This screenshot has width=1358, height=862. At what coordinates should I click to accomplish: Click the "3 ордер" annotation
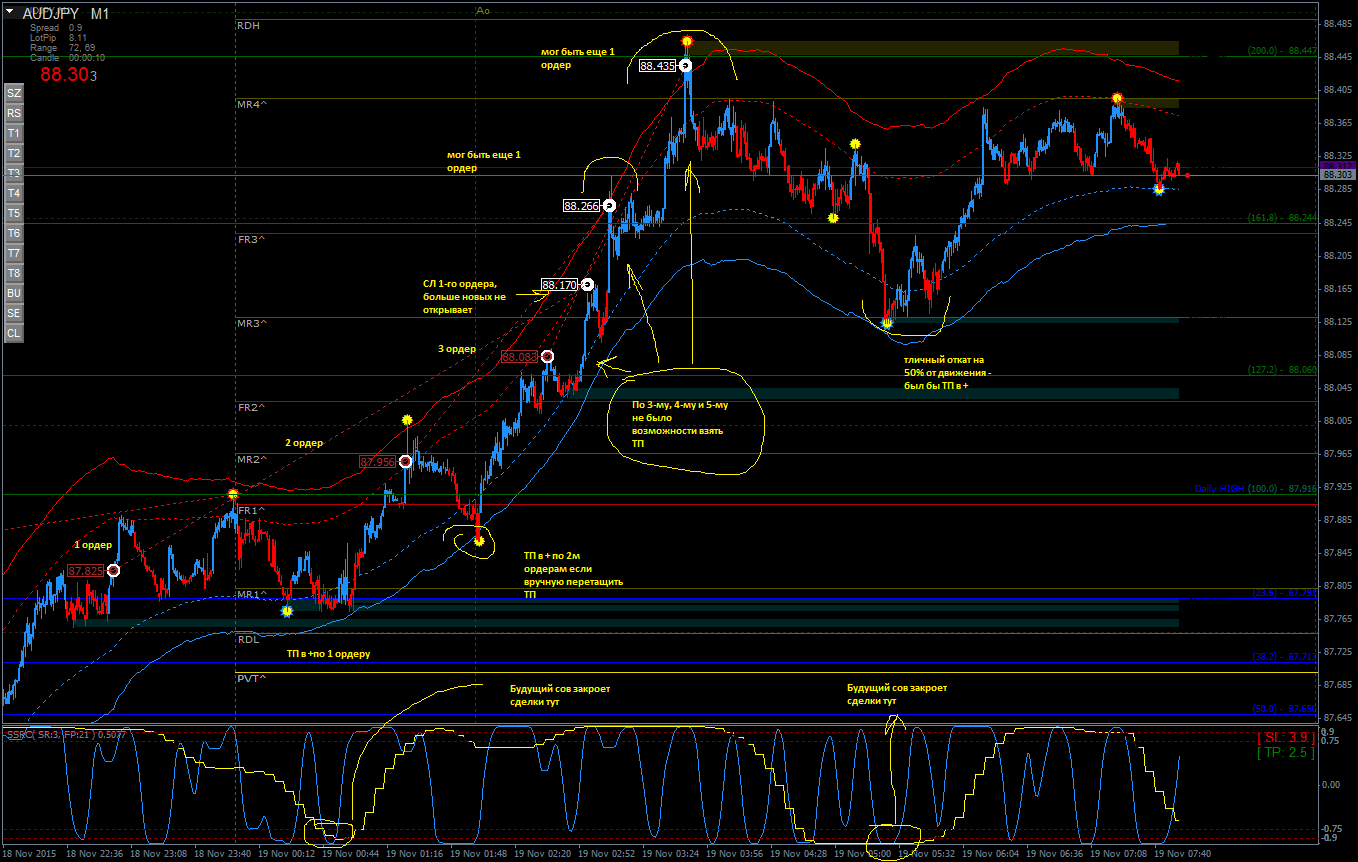click(457, 349)
